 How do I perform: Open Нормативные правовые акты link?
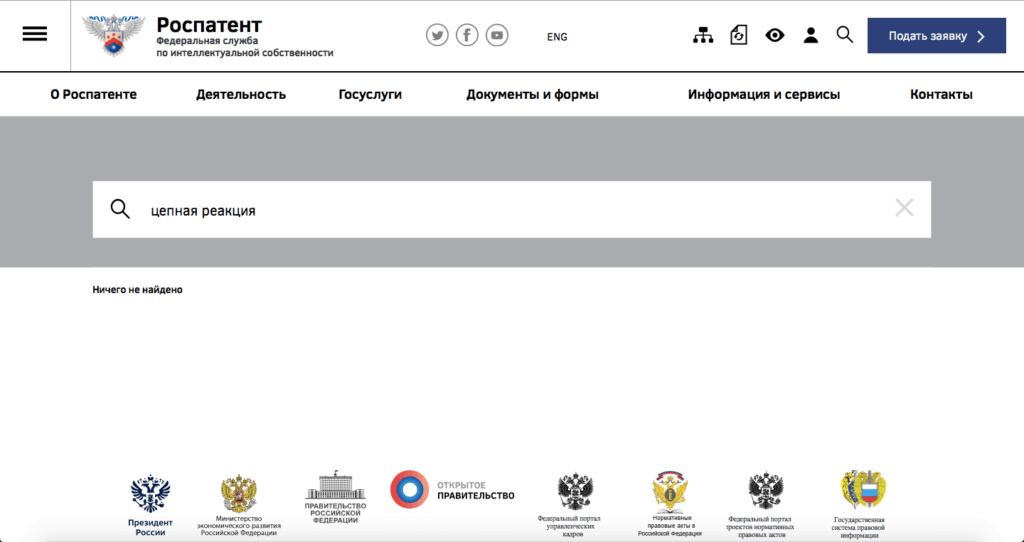pos(670,505)
